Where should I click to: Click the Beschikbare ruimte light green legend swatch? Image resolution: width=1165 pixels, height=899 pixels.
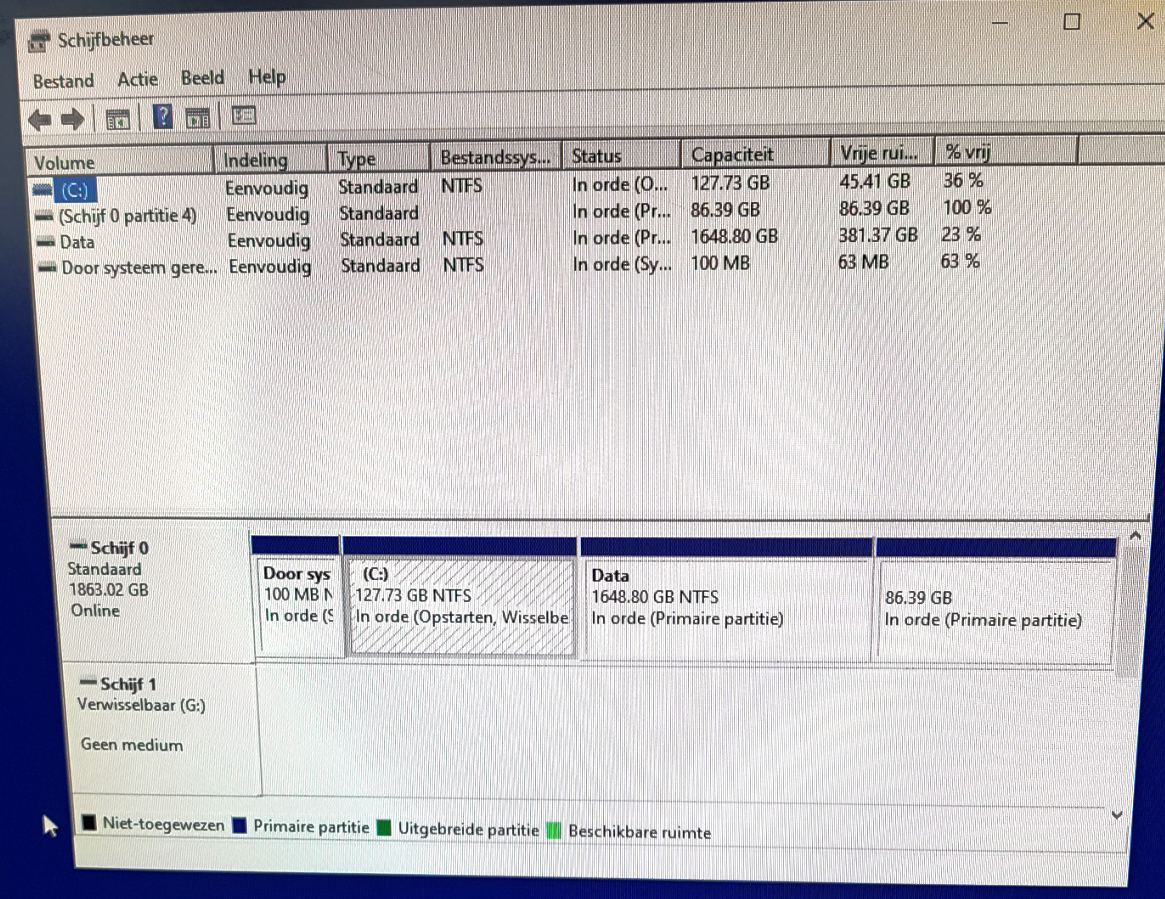point(554,830)
